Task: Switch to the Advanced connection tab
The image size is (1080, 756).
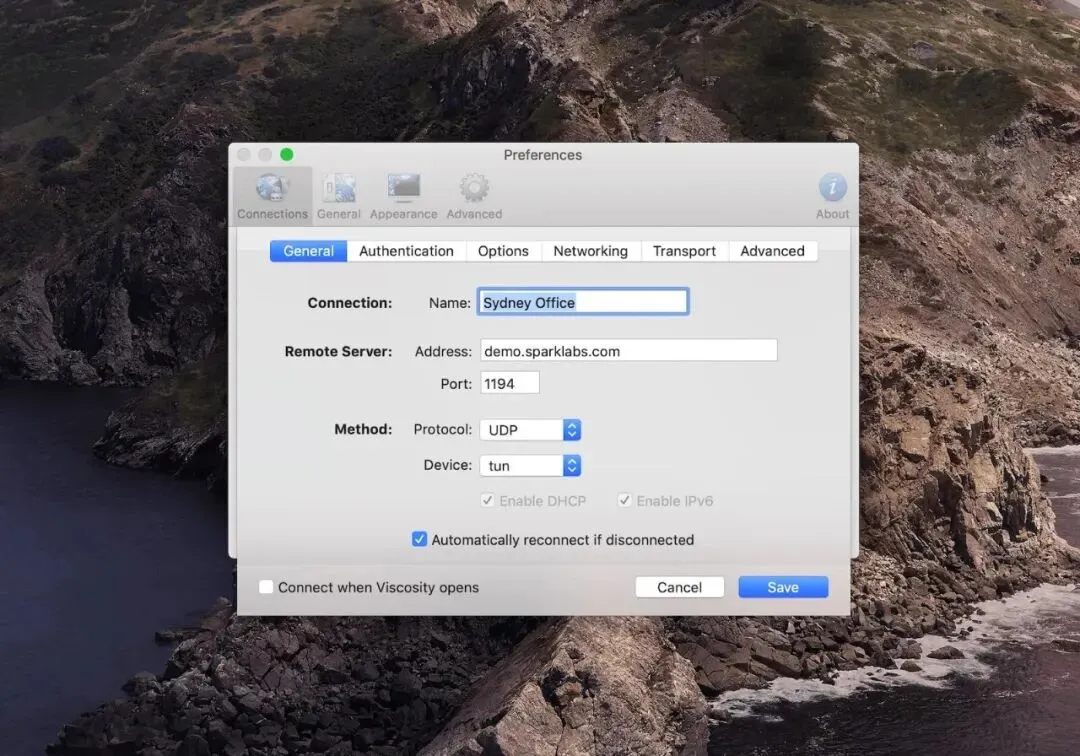Action: [773, 251]
